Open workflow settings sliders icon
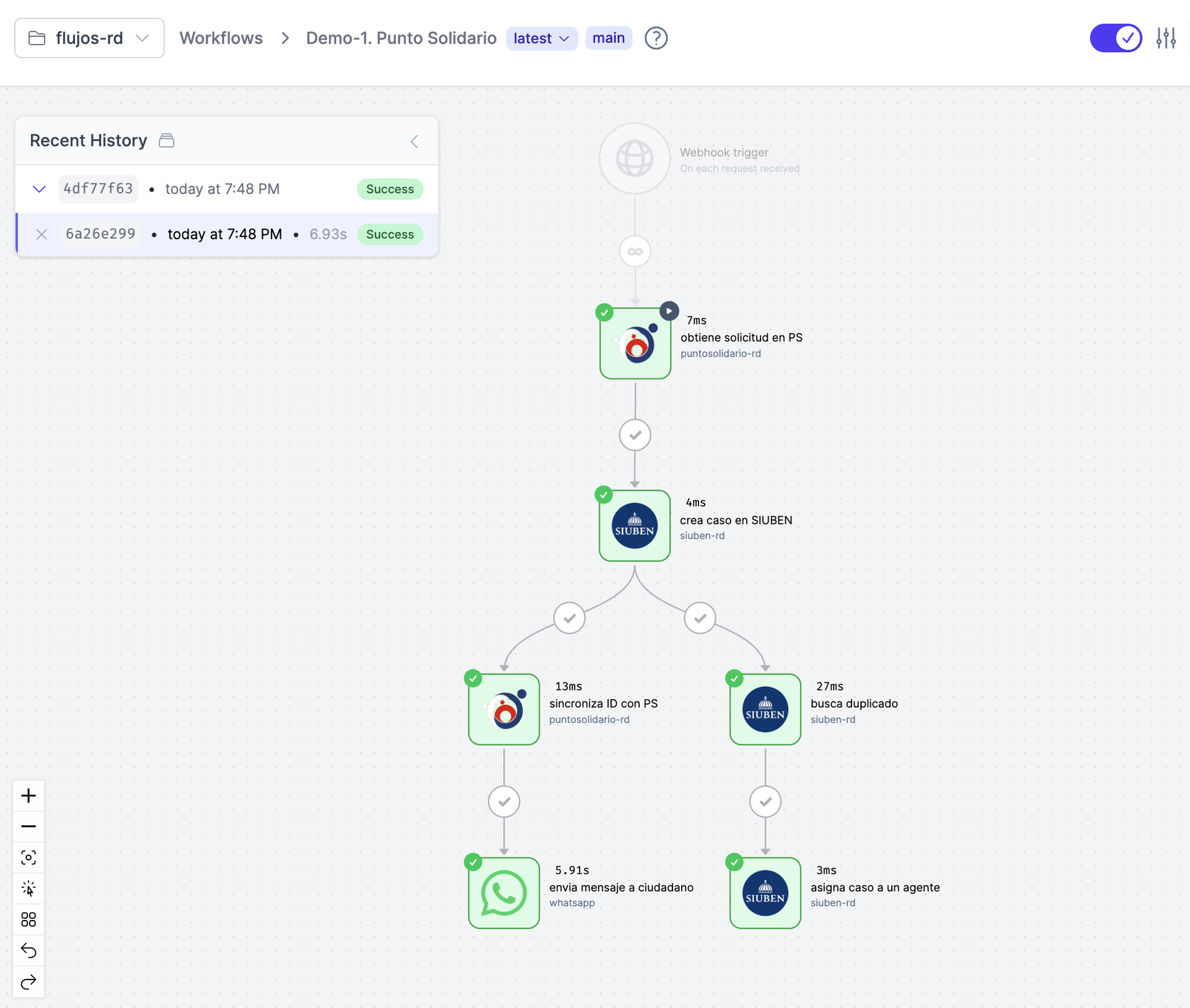 coord(1166,38)
